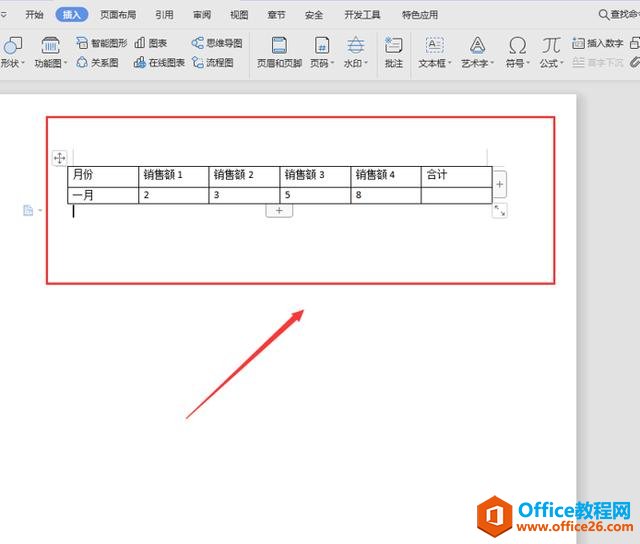Open the 审阅 (Review) tab
This screenshot has height=544, width=640.
tap(202, 15)
